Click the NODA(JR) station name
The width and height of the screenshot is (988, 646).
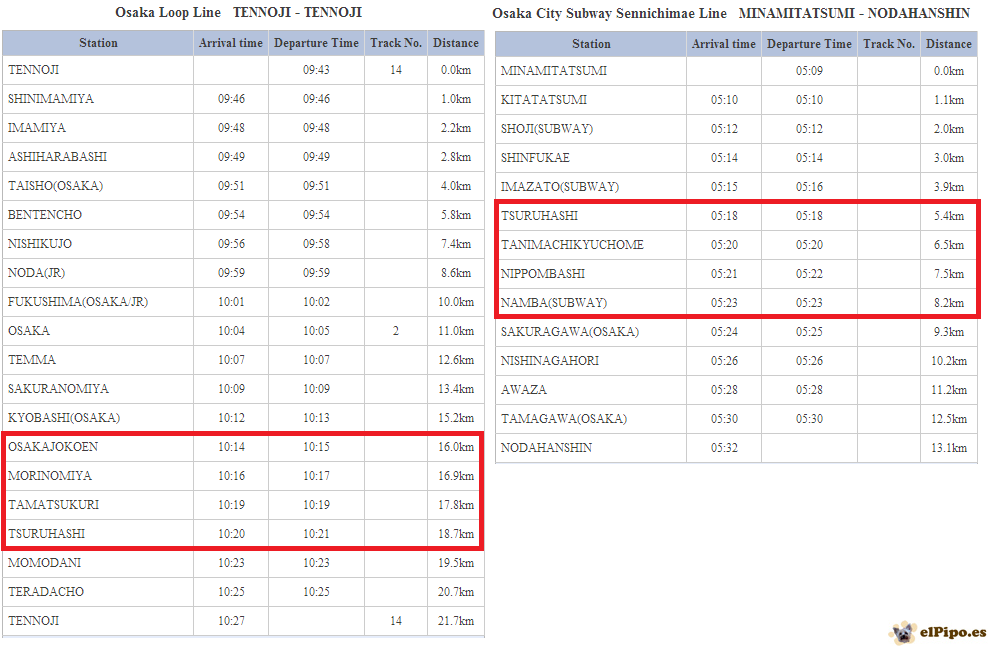pos(37,273)
